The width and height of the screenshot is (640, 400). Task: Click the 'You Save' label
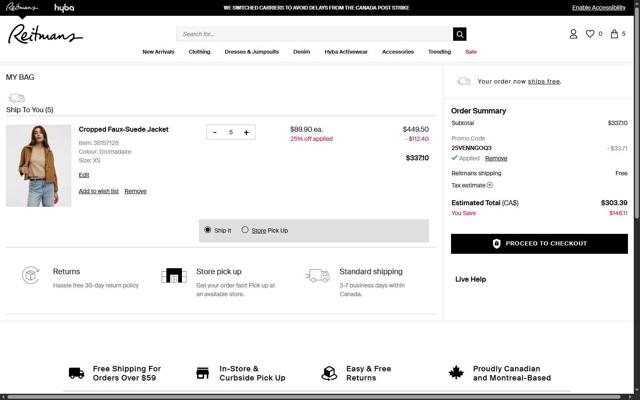pos(463,213)
